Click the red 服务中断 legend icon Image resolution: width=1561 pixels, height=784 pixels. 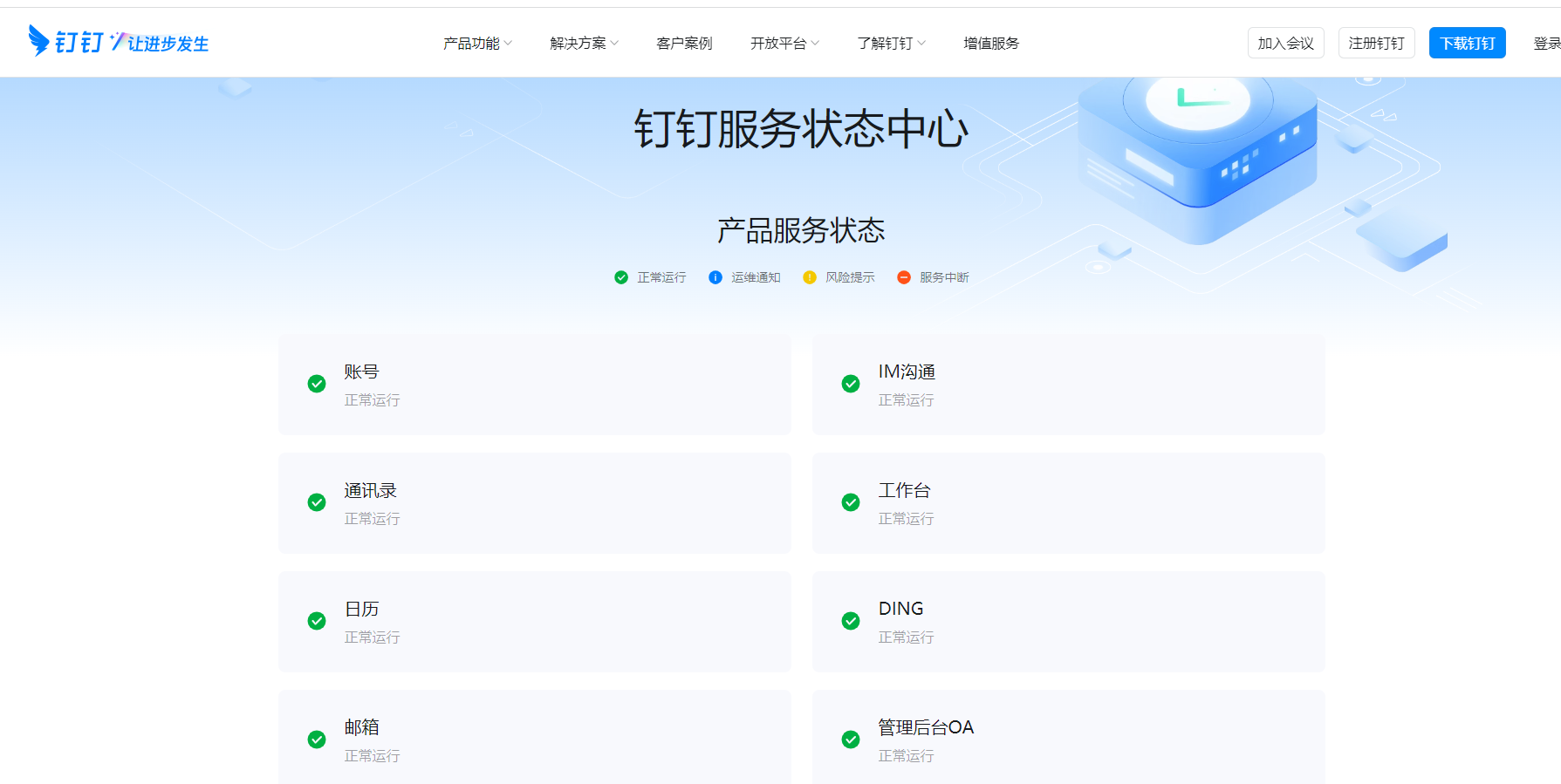pyautogui.click(x=904, y=277)
